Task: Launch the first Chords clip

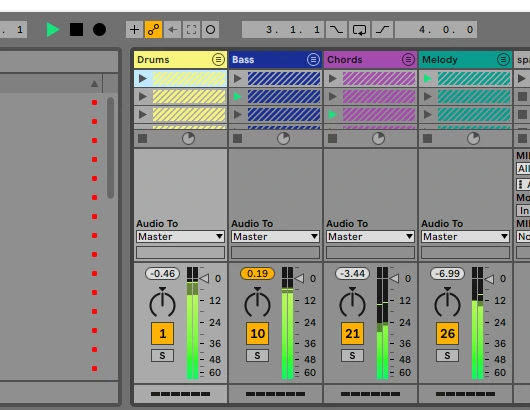Action: point(333,78)
